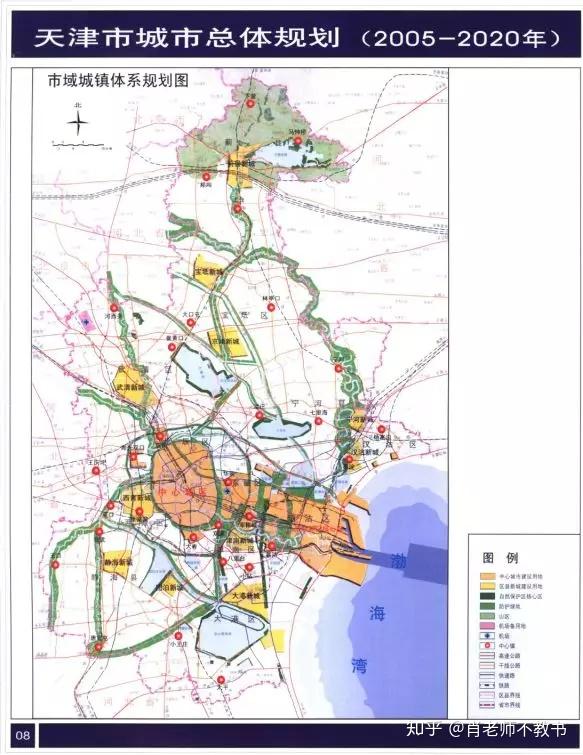Click the orange 中心城市建设用地 legend swatch
The height and width of the screenshot is (755, 583).
[488, 576]
